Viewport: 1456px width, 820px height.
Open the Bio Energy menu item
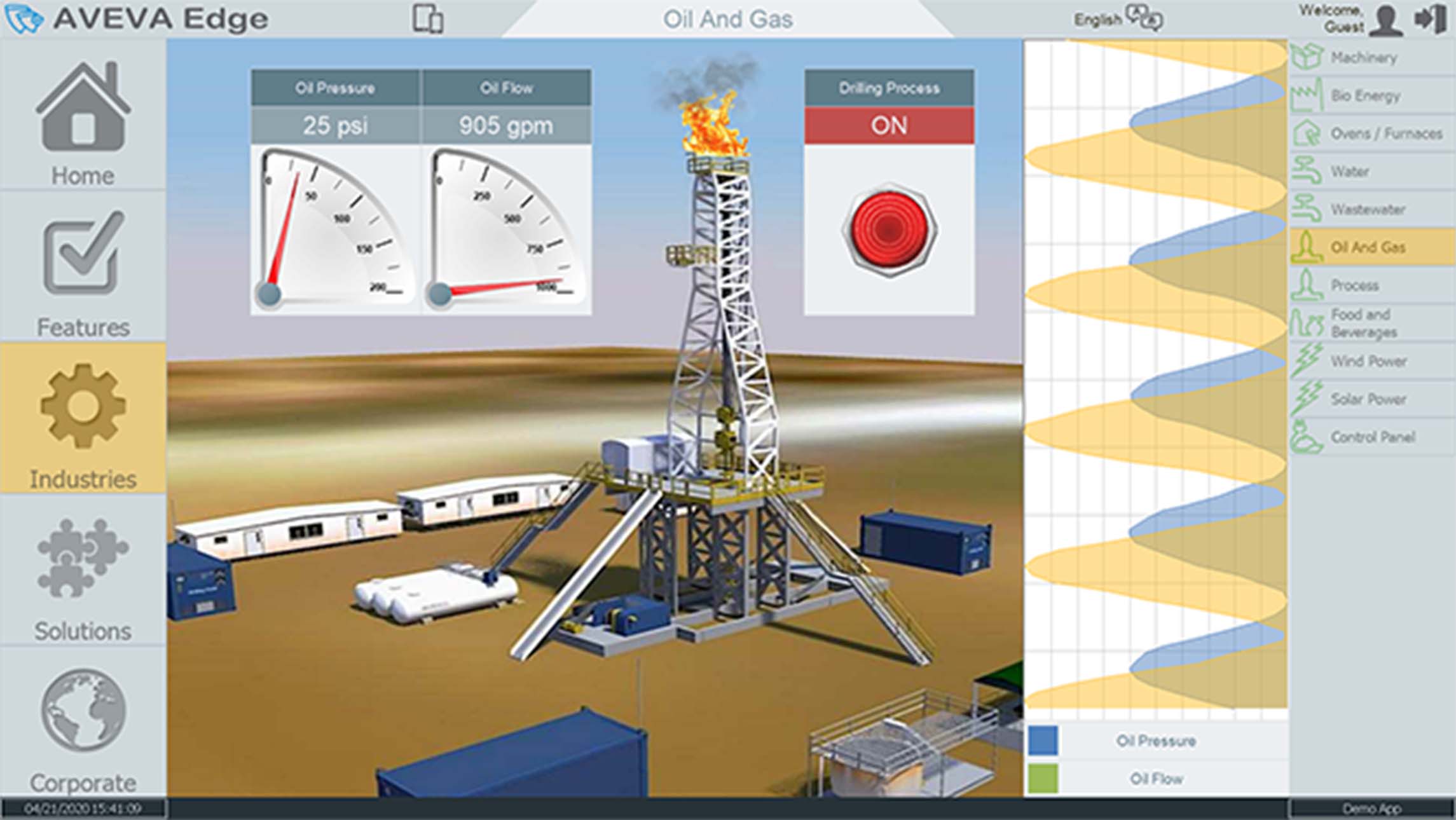1372,95
